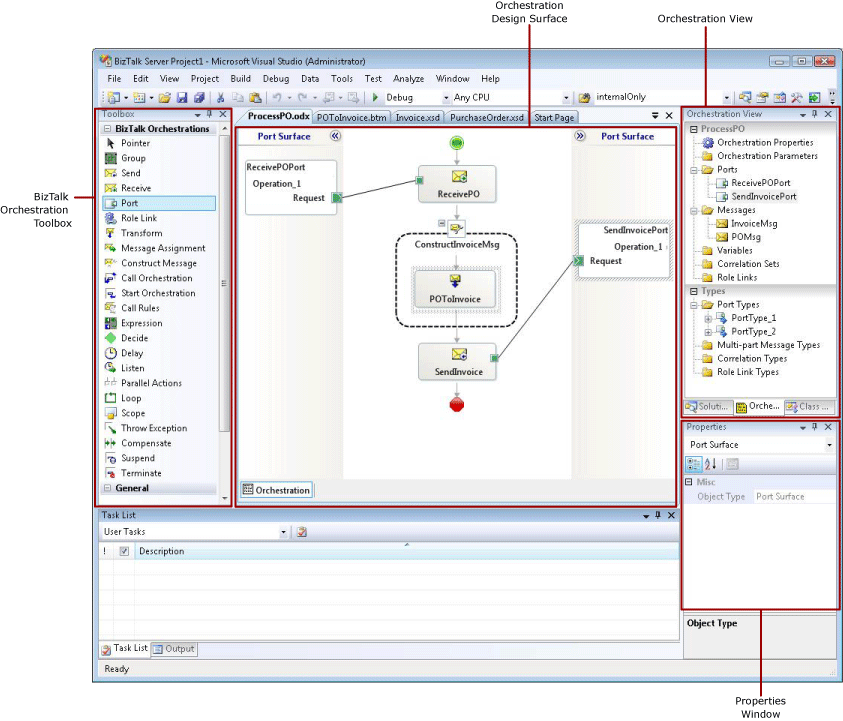This screenshot has height=721, width=843.
Task: Click the Save toolbar icon
Action: (182, 97)
